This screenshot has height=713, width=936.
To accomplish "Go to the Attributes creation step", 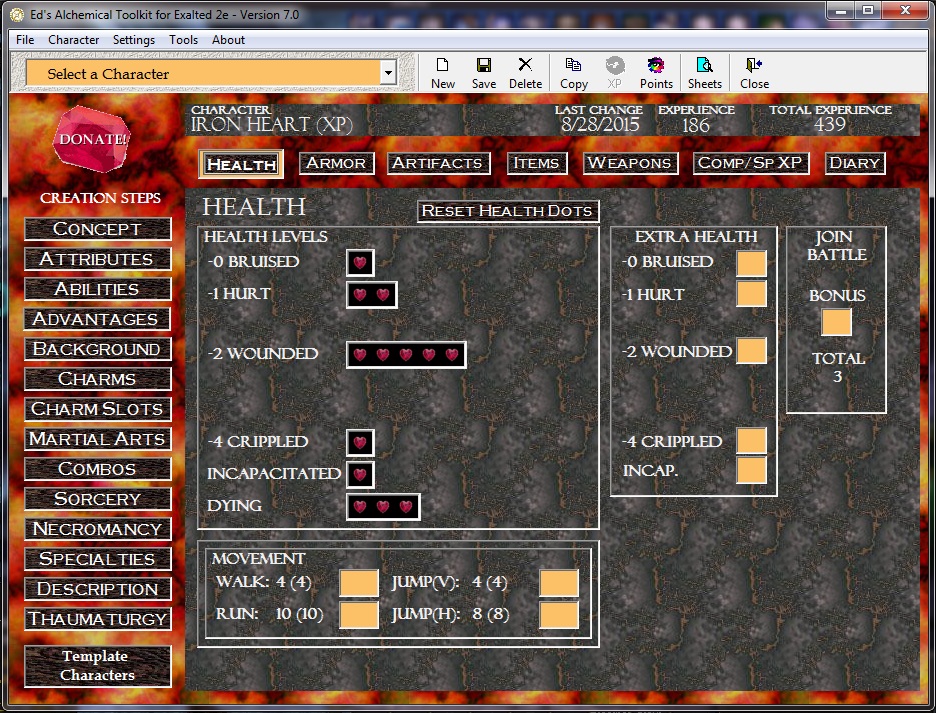I will 97,259.
